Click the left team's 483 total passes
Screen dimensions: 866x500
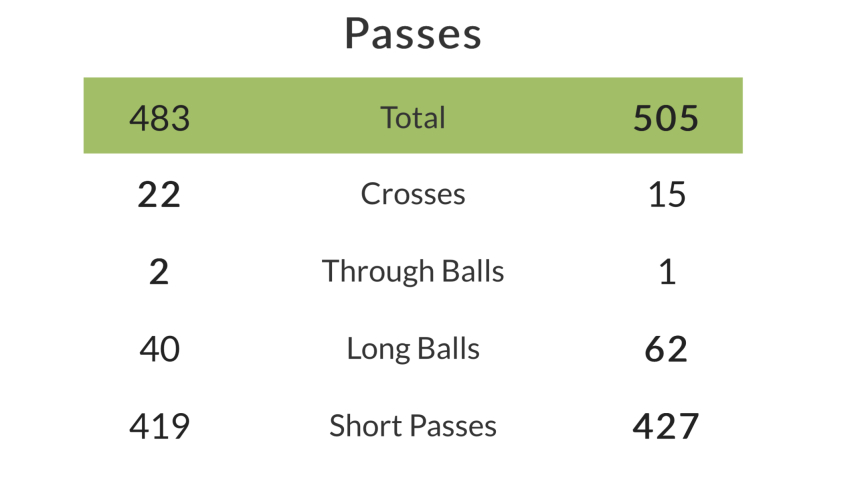(159, 118)
